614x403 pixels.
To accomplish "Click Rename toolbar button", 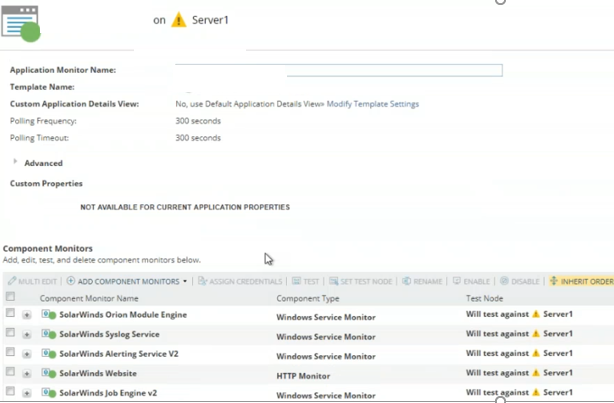I will click(x=422, y=281).
